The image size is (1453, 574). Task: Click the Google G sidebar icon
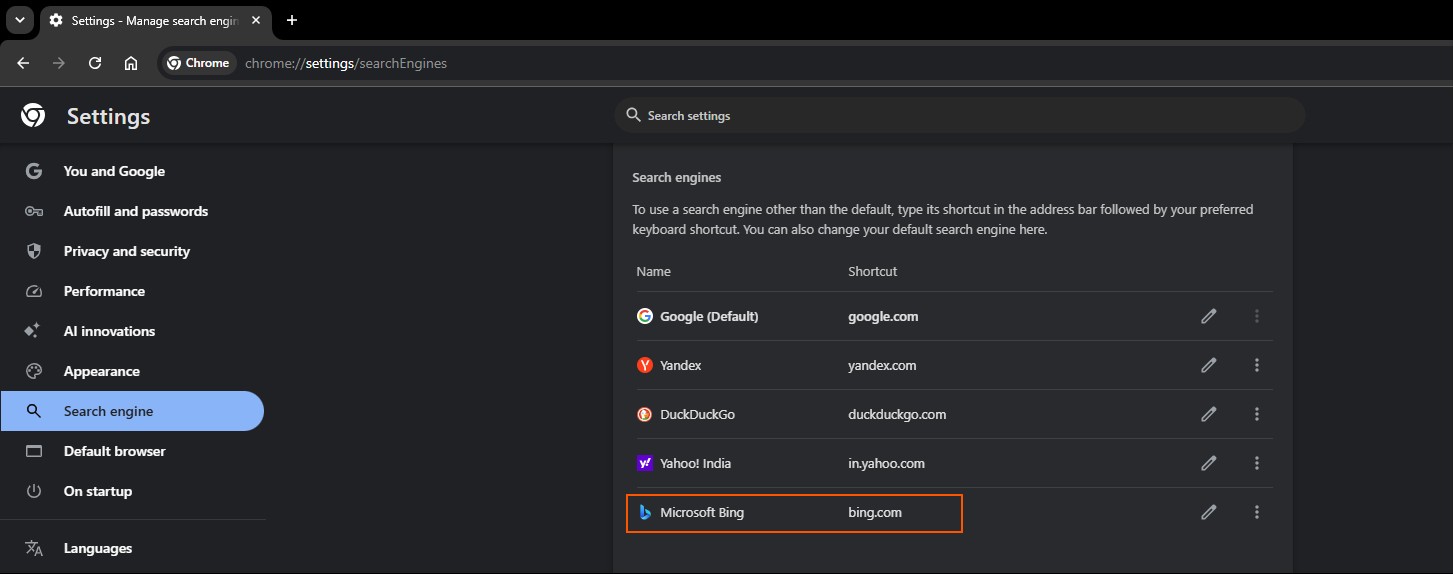pyautogui.click(x=34, y=171)
